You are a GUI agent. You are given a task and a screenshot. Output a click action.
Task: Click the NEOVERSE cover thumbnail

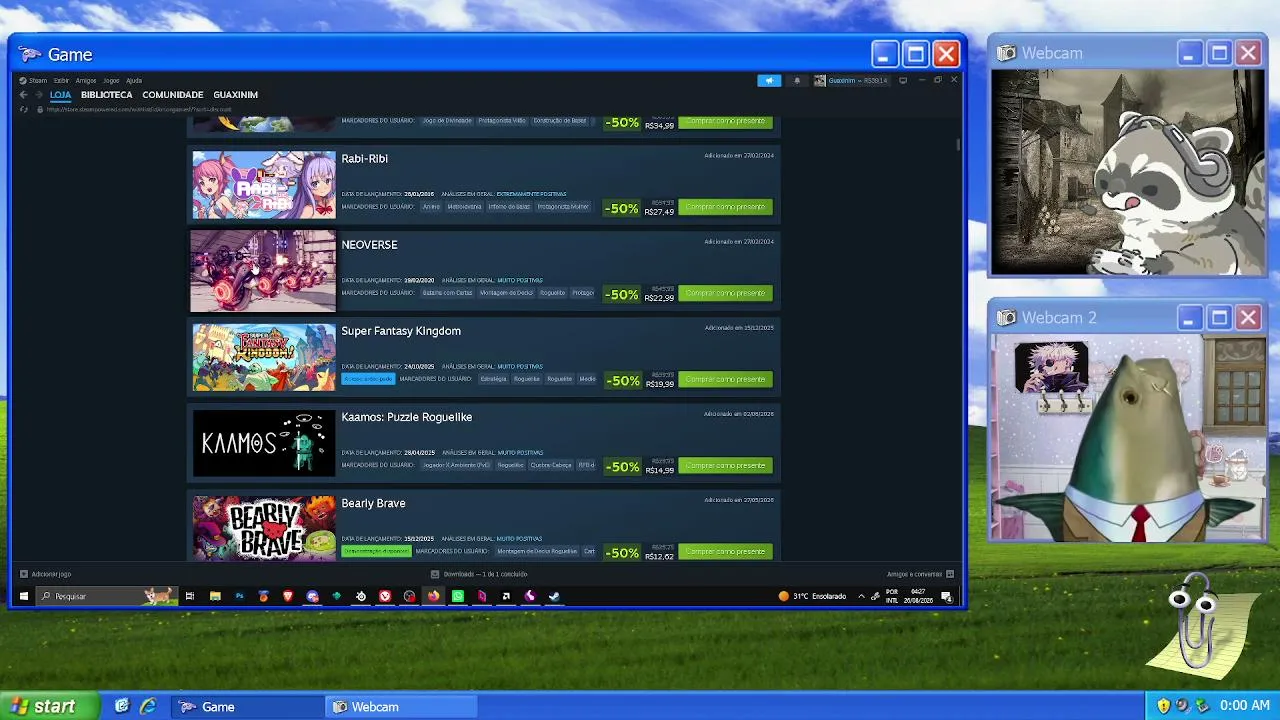point(264,271)
